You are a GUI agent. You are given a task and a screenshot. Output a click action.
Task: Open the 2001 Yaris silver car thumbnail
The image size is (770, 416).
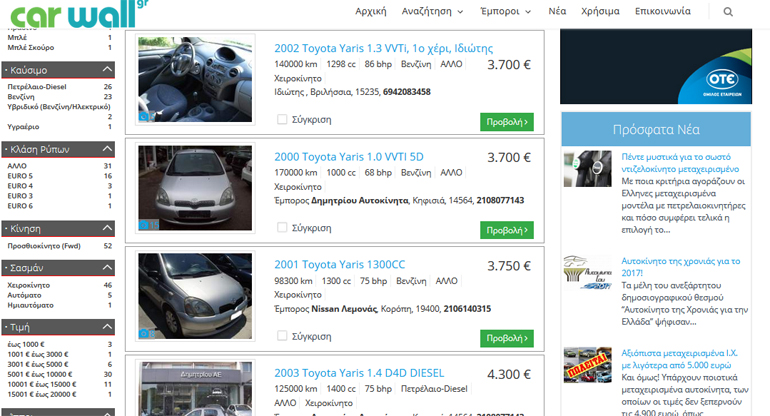[195, 296]
